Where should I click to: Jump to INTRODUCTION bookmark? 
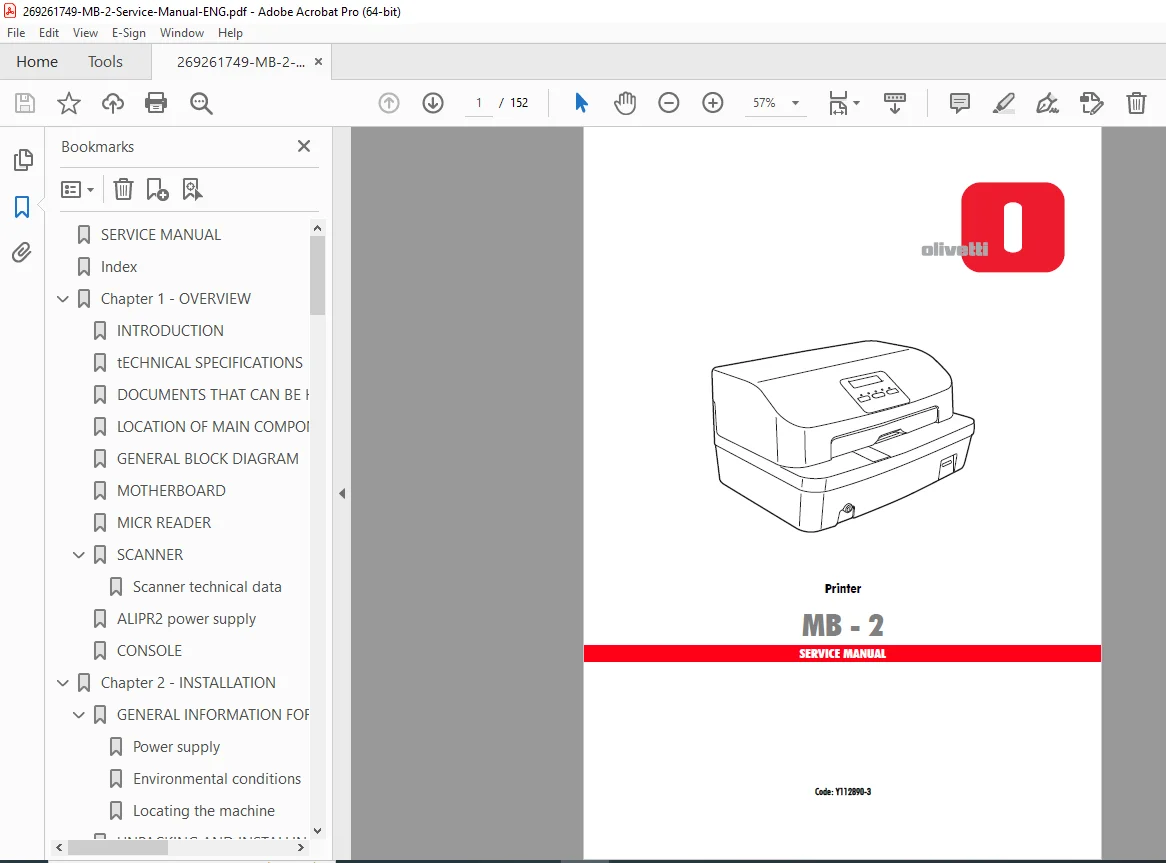click(x=170, y=331)
